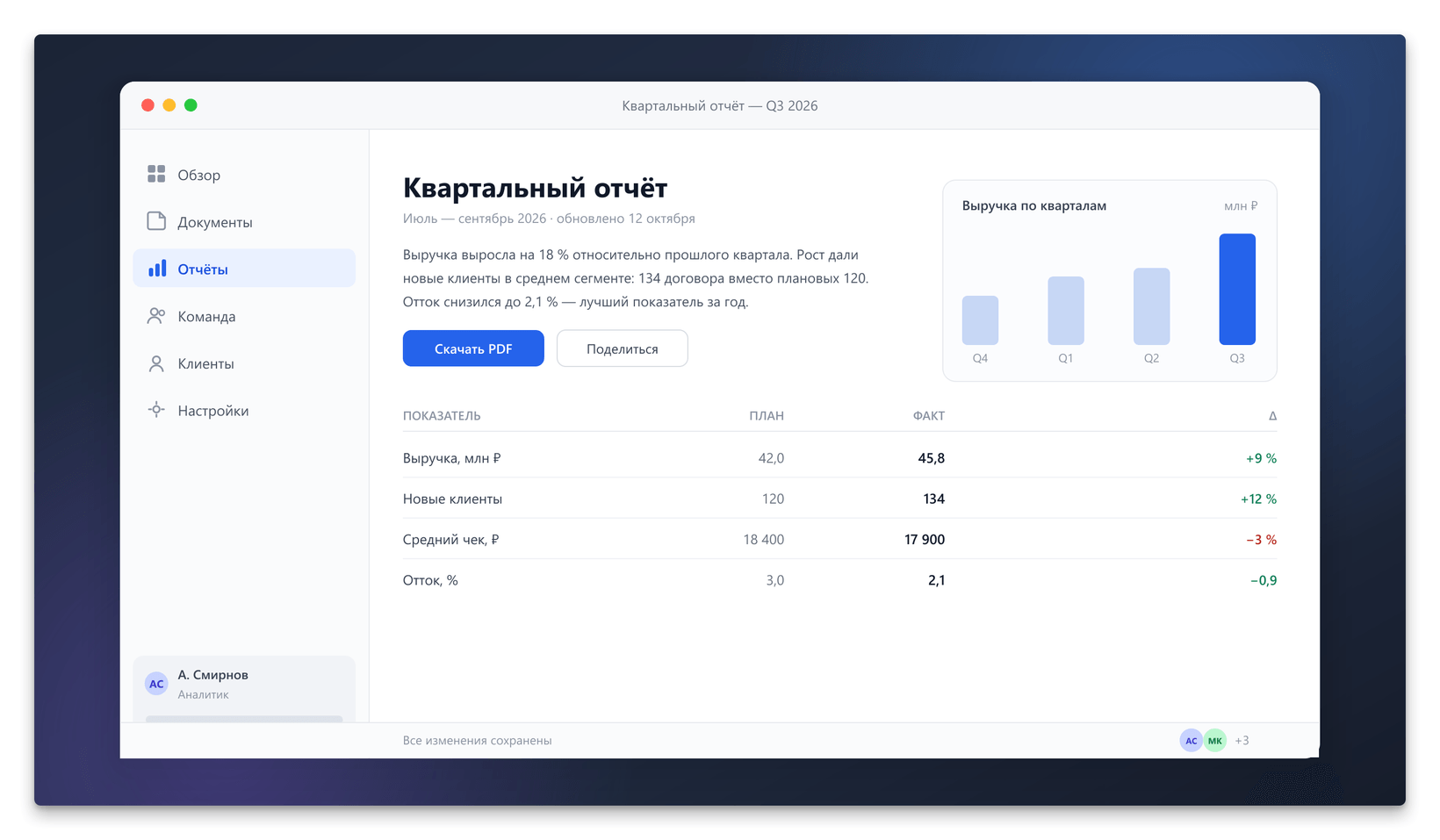Viewport: 1440px width, 840px height.
Task: Click the Документы page icon
Action: coord(156,221)
